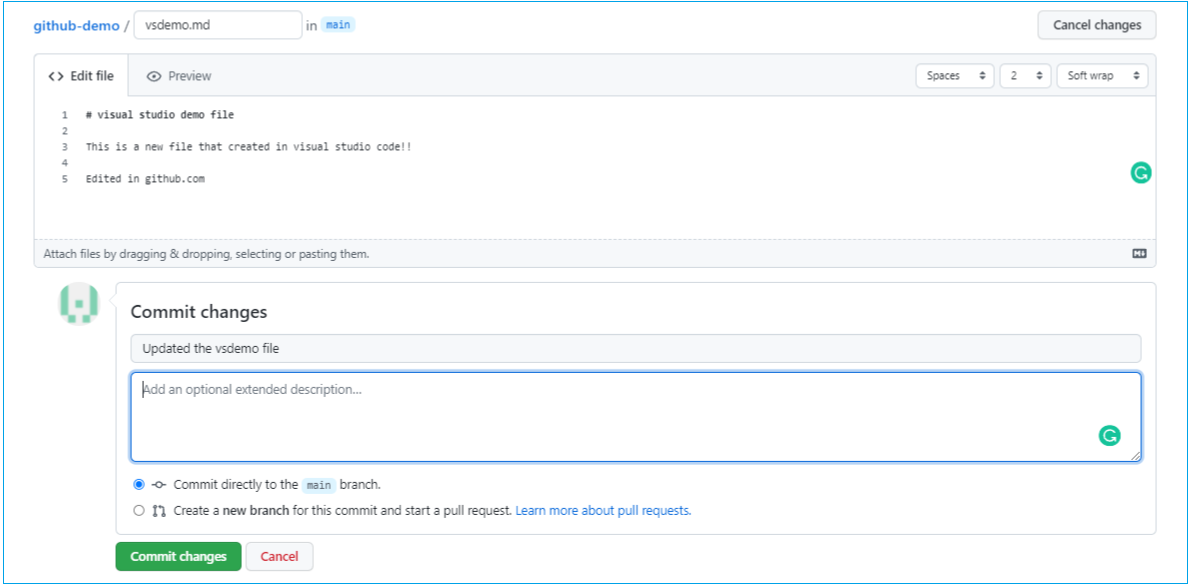Image resolution: width=1188 pixels, height=584 pixels.
Task: Click the Grammarly icon in the description box
Action: (x=1109, y=435)
